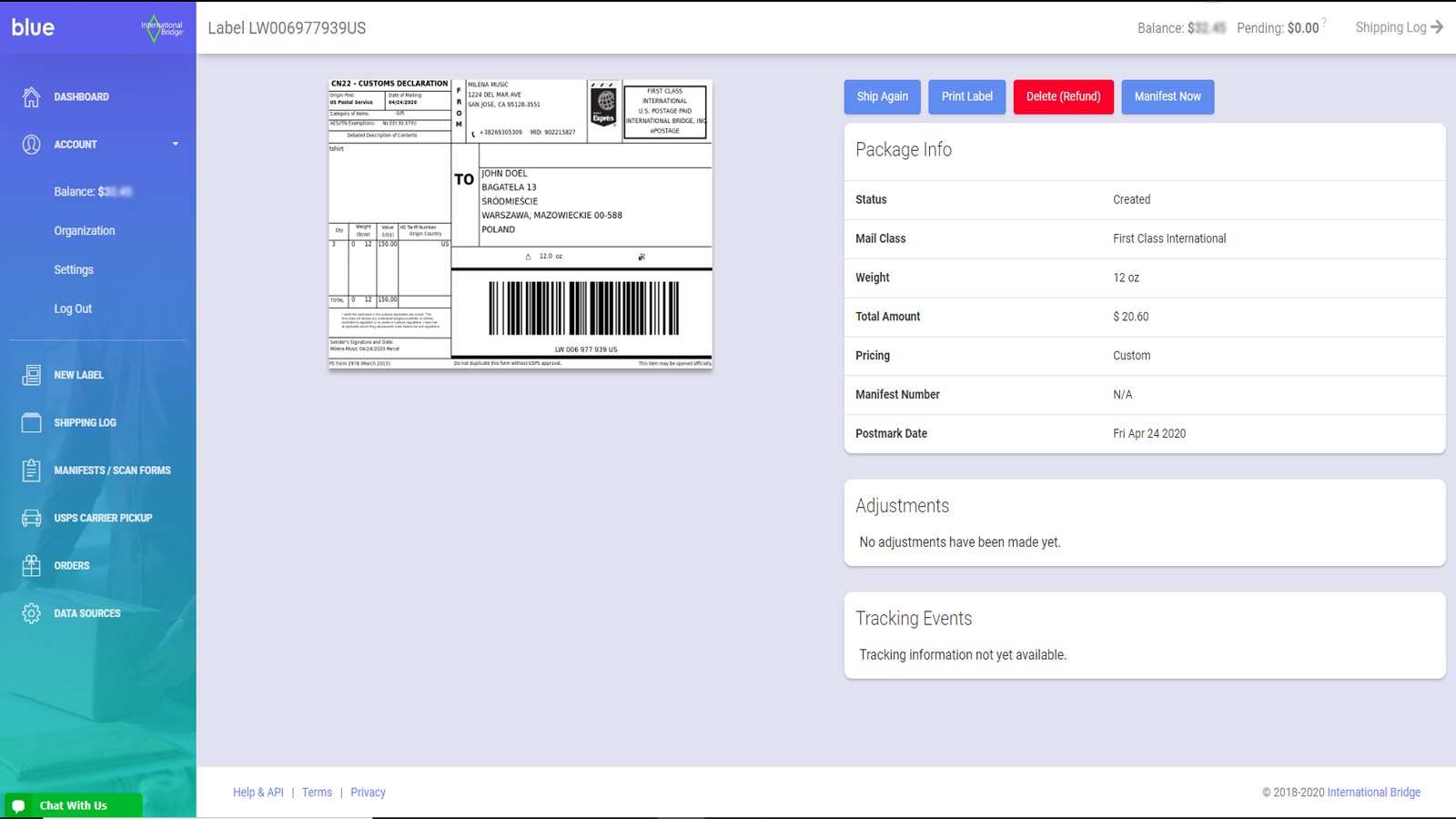Follow the International Bridge footer link
Image resolution: width=1456 pixels, height=819 pixels.
pos(1374,793)
